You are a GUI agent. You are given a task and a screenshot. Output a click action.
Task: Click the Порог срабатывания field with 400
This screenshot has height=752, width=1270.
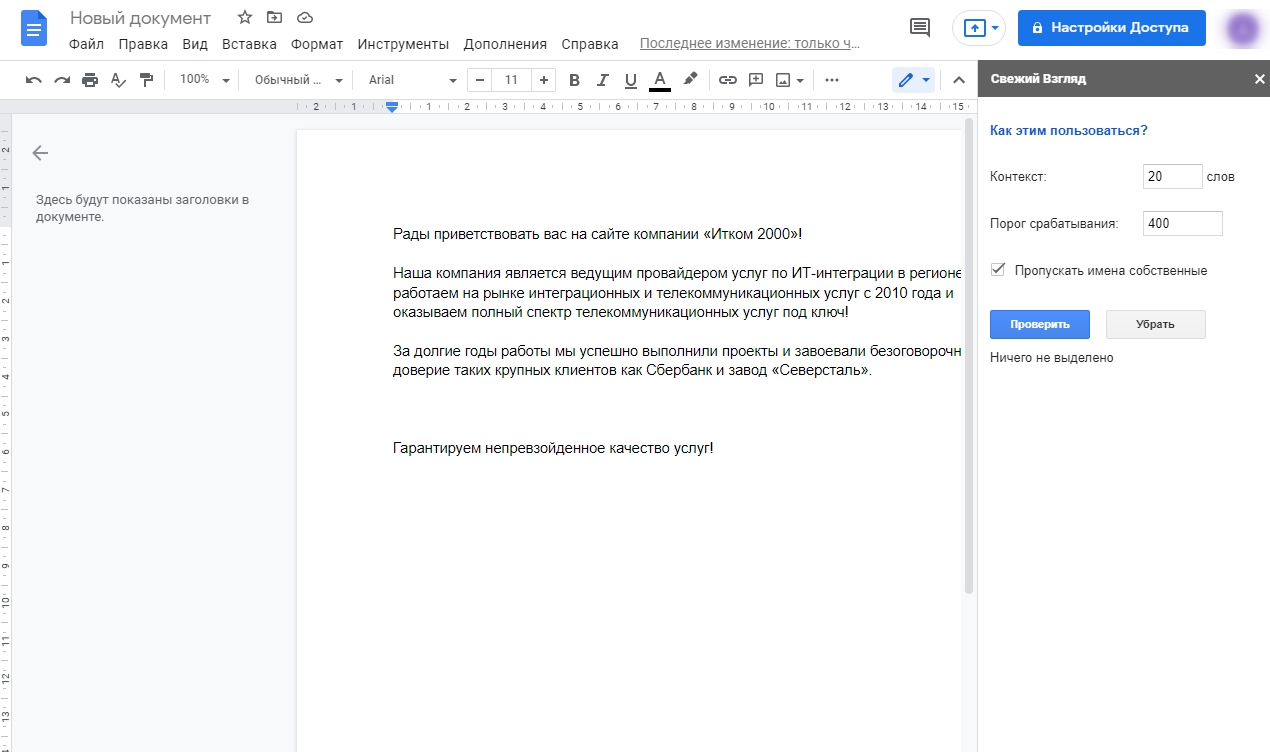[x=1182, y=223]
